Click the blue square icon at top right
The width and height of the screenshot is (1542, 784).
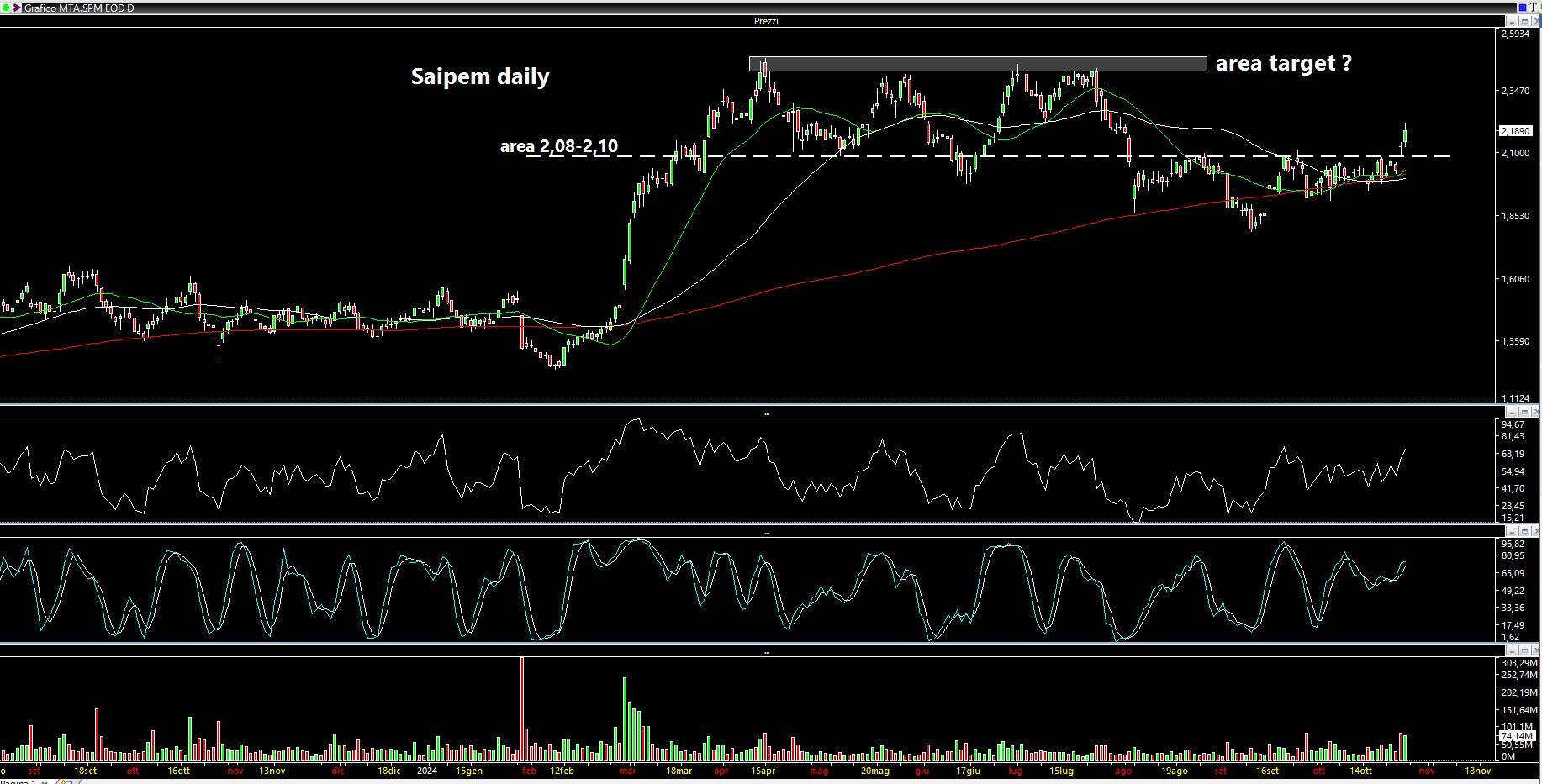tap(1523, 8)
